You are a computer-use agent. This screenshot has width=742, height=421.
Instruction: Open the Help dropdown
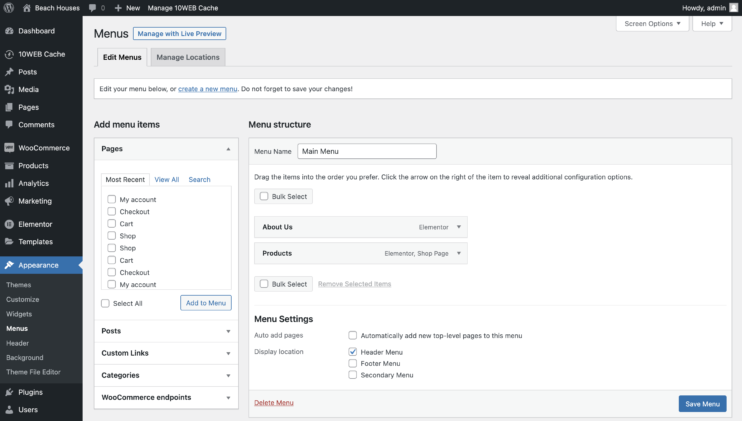click(712, 24)
